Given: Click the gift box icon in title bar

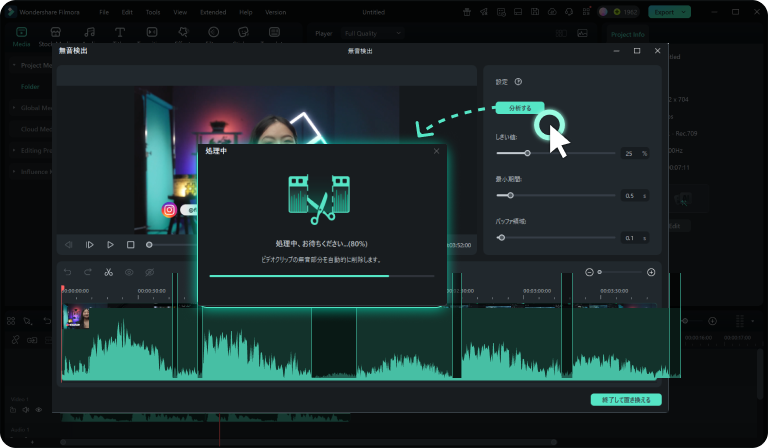Looking at the screenshot, I should click(x=467, y=12).
